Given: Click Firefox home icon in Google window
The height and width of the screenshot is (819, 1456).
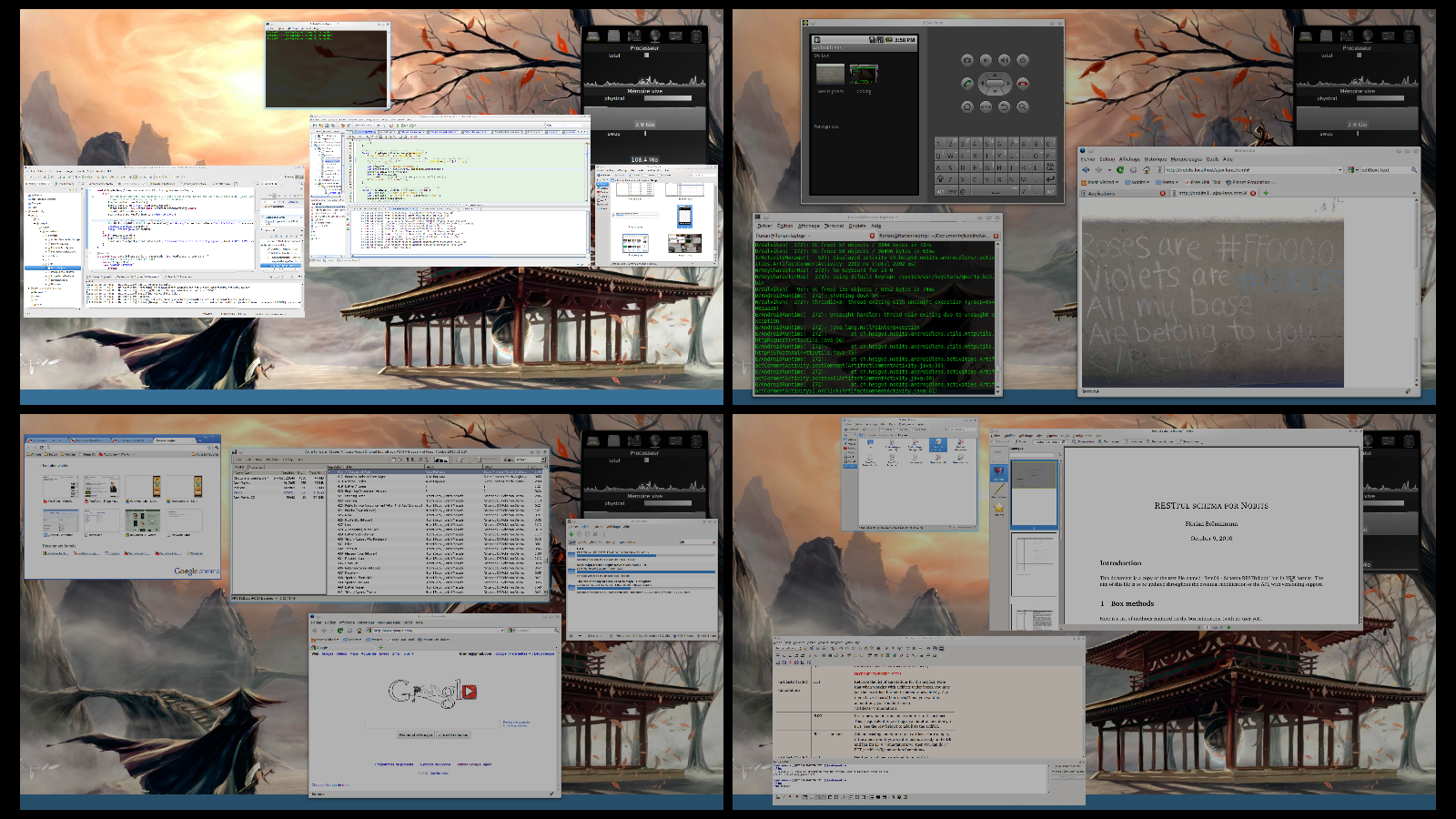Looking at the screenshot, I should point(361,630).
